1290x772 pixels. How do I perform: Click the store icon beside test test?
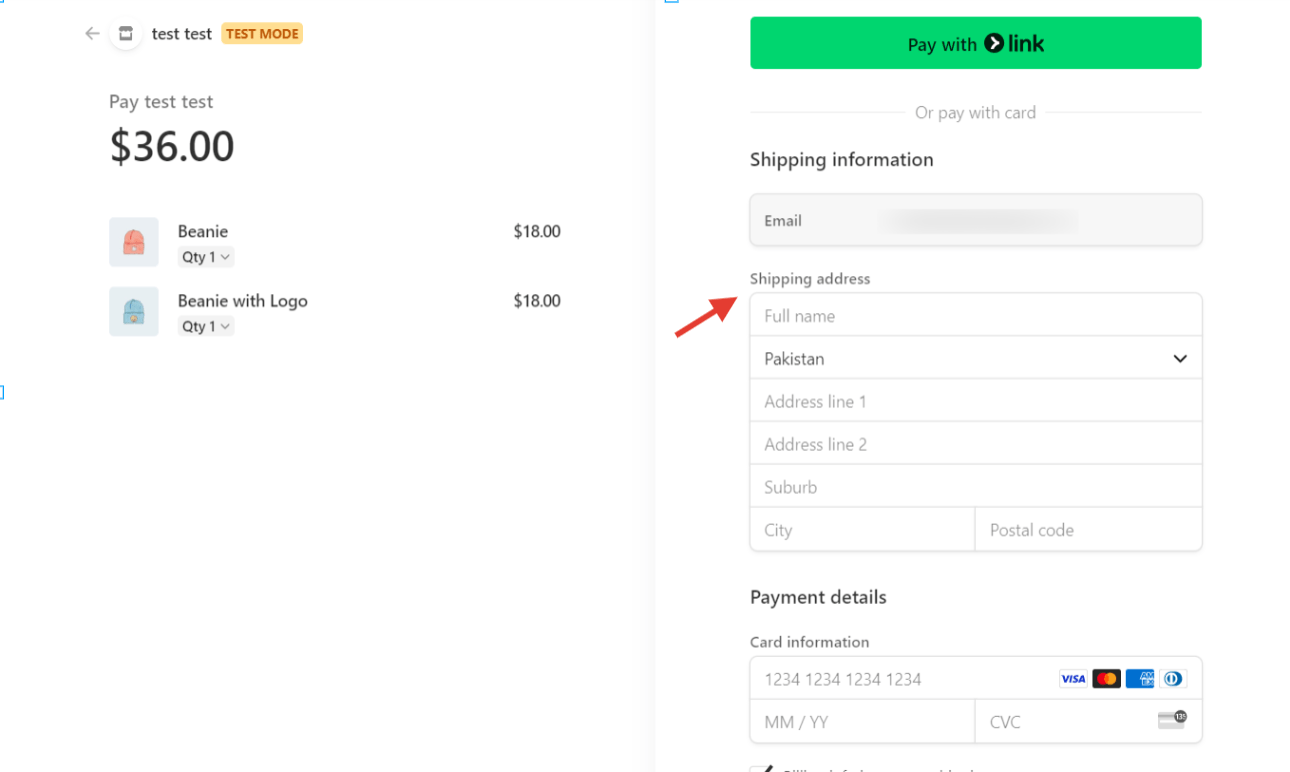click(x=126, y=34)
